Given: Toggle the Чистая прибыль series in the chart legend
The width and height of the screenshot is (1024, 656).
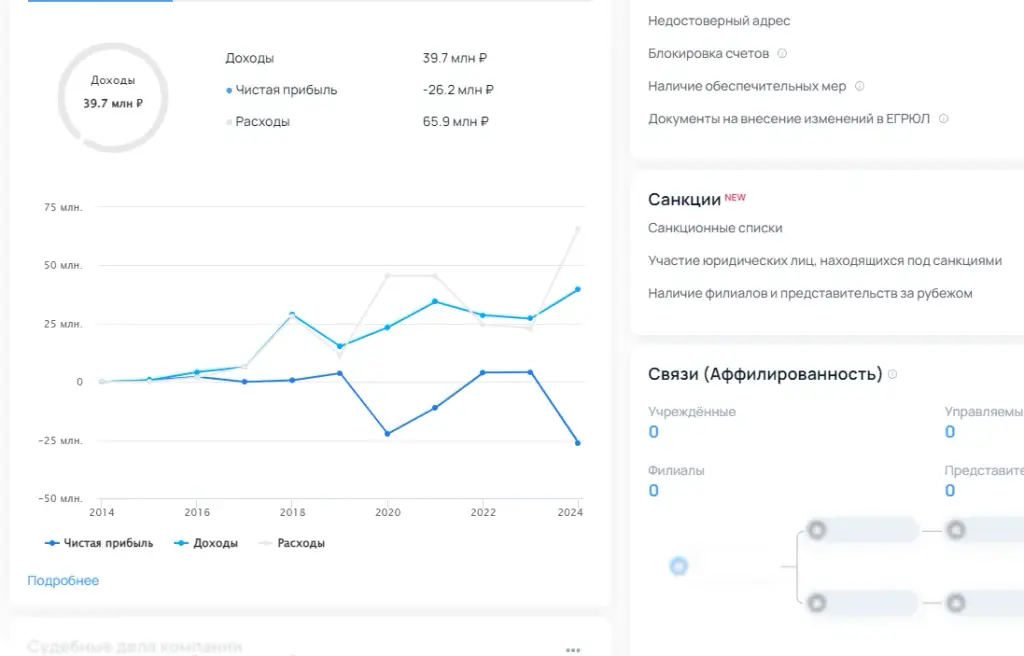Looking at the screenshot, I should click(99, 543).
